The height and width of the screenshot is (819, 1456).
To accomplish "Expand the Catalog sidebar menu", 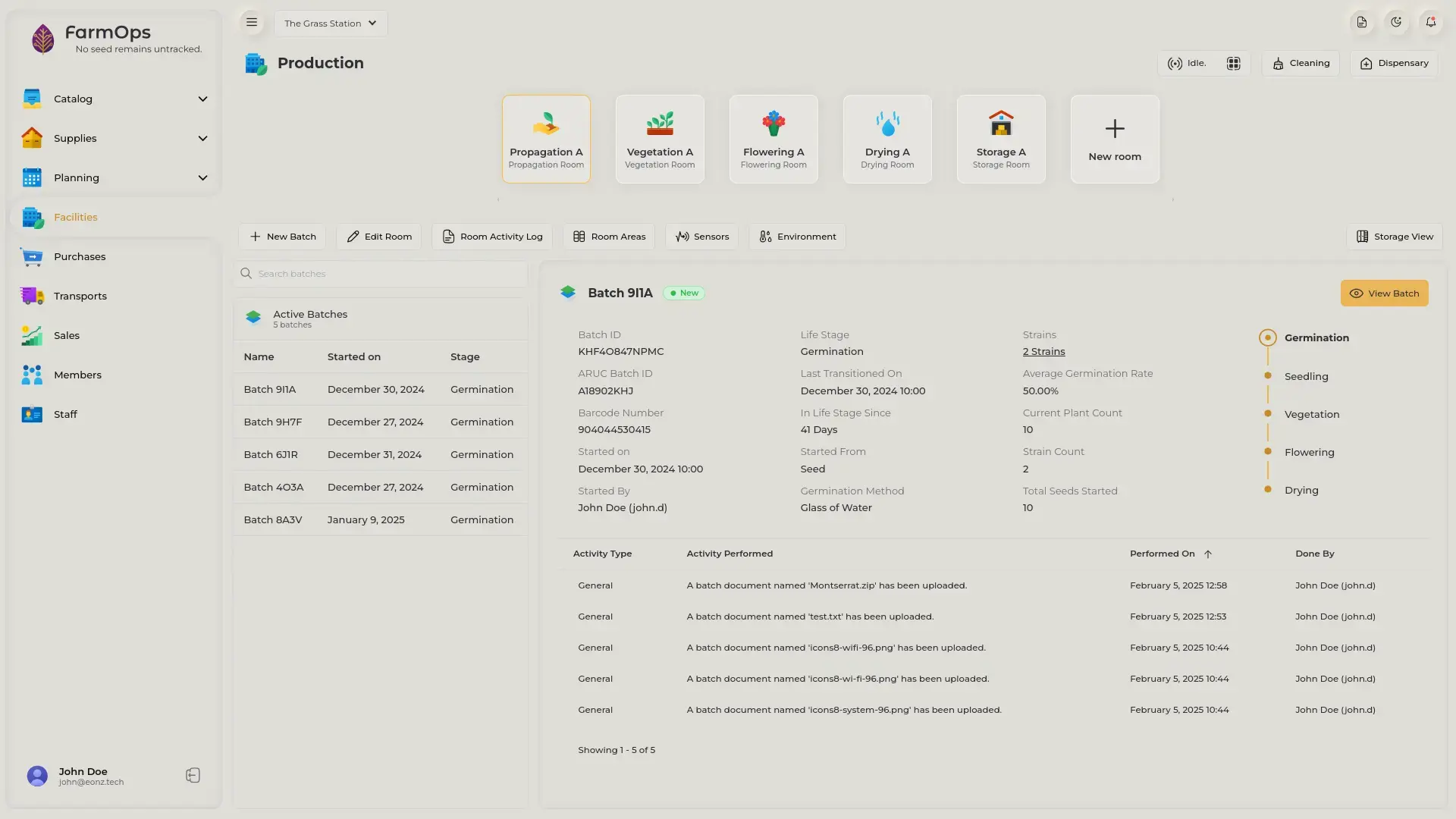I will point(115,99).
